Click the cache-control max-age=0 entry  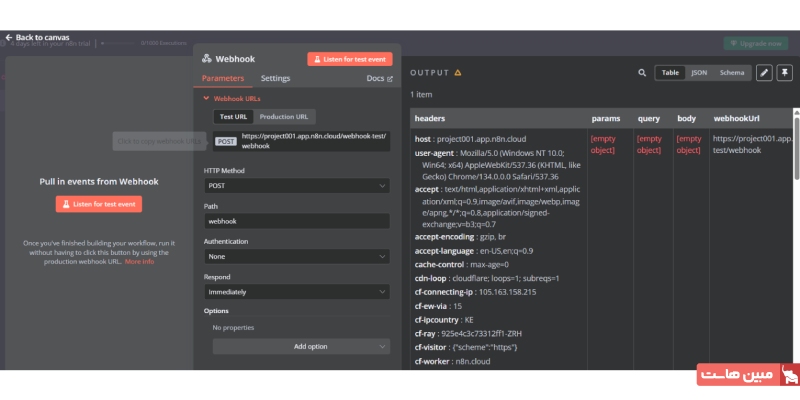462,265
